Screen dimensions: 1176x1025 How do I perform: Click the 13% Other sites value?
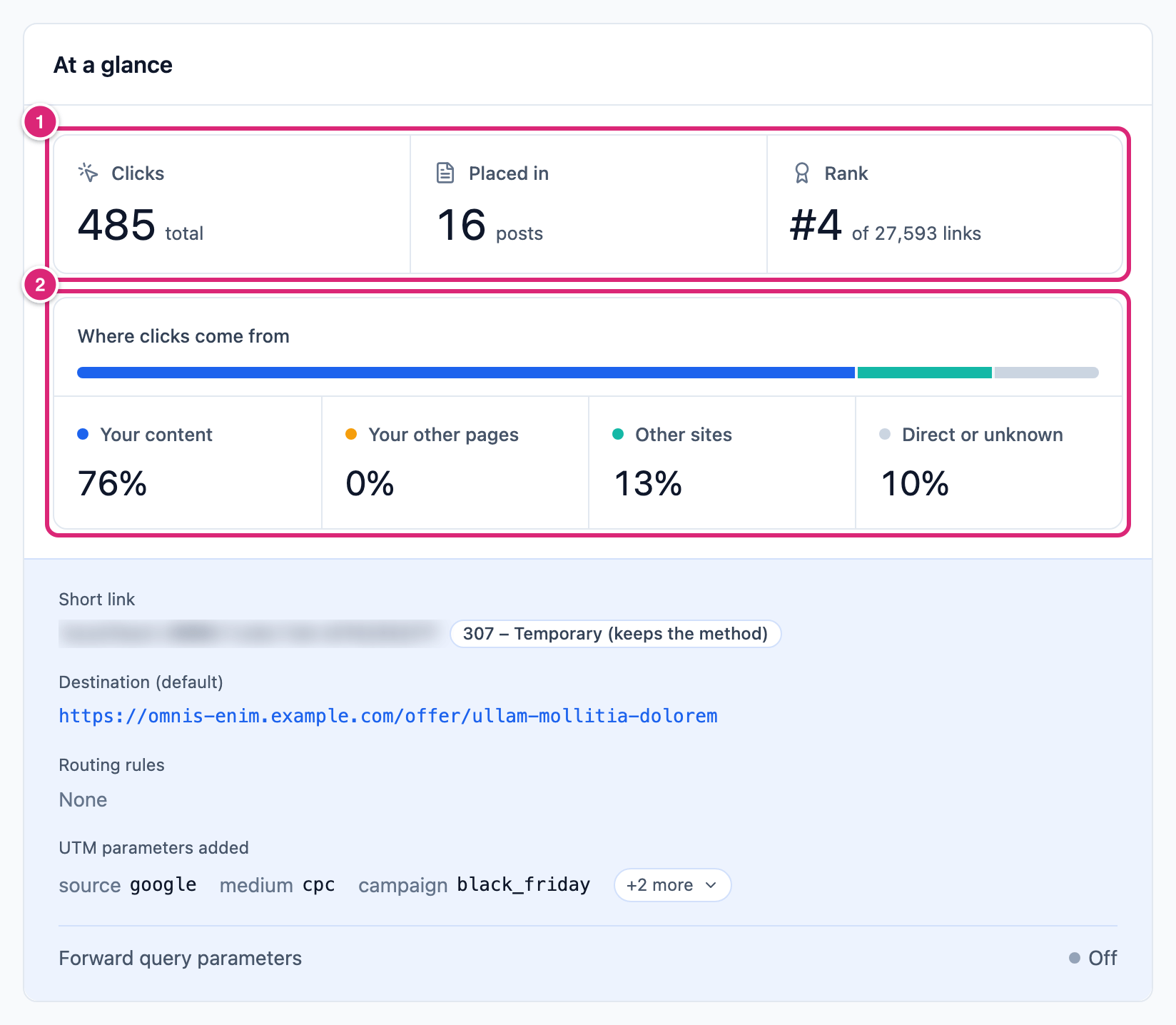(x=648, y=483)
